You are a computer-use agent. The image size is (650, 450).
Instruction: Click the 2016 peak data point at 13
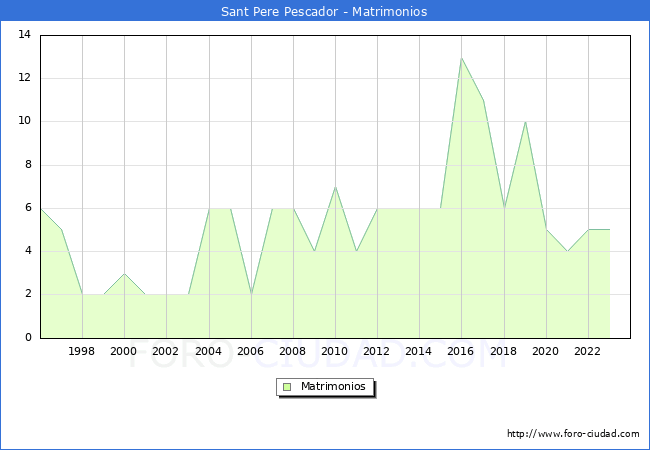click(x=461, y=58)
